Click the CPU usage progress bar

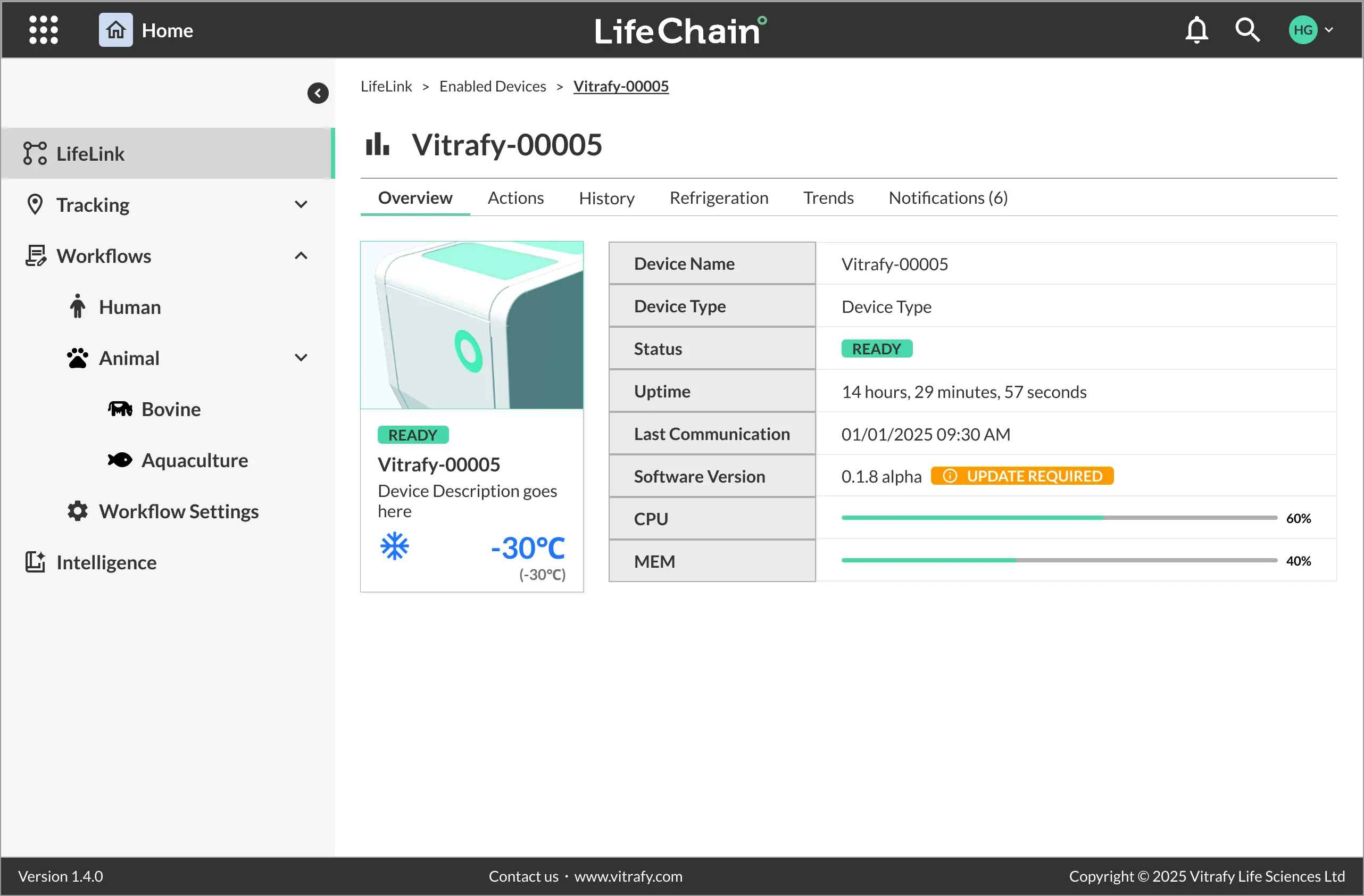(x=1060, y=518)
